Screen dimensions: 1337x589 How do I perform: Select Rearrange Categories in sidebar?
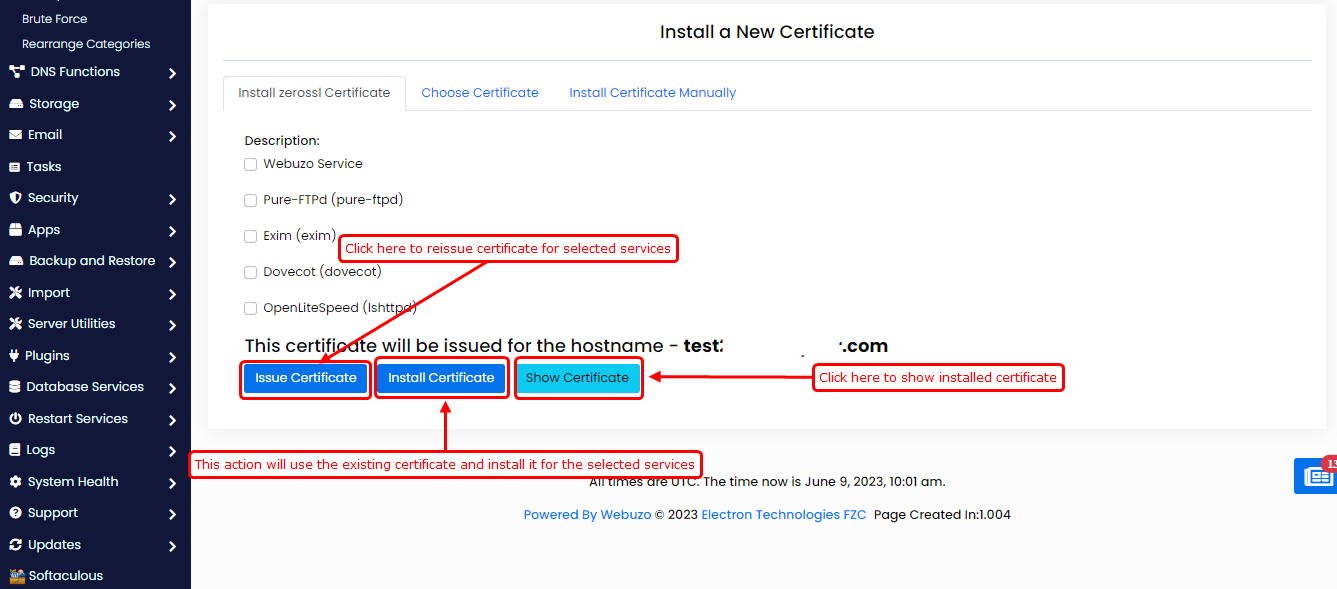[x=86, y=44]
